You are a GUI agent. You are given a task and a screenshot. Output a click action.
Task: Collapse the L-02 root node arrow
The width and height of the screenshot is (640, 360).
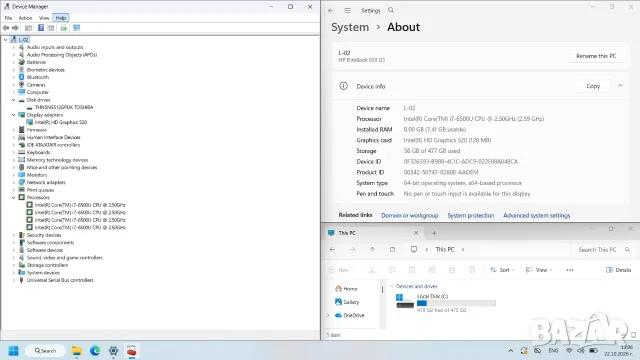pyautogui.click(x=5, y=40)
